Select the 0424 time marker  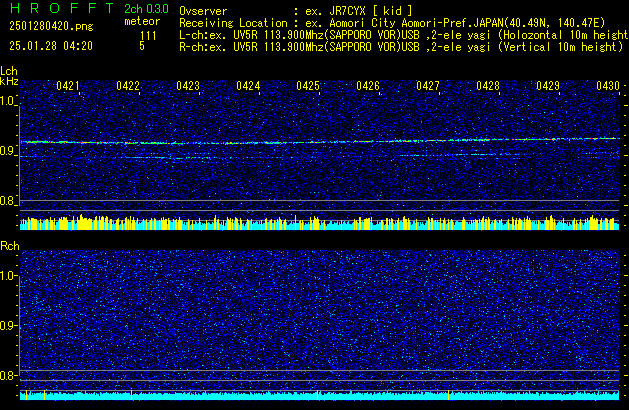(x=248, y=86)
